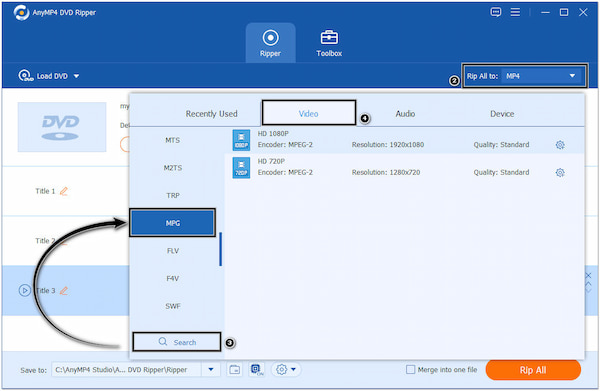Open the hamburger menu in title bar
Image resolution: width=600 pixels, height=391 pixels.
click(x=515, y=12)
